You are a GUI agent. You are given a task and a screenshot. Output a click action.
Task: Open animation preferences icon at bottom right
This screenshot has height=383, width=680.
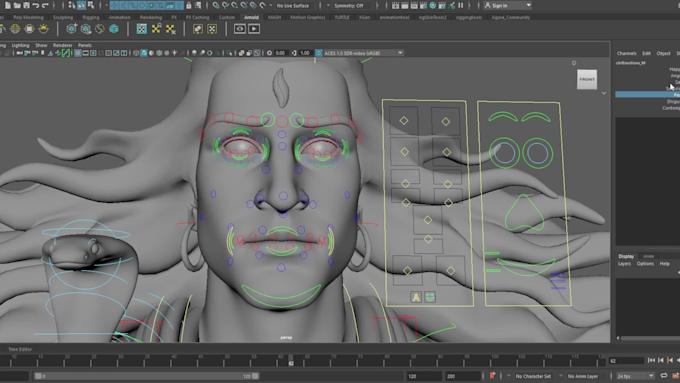675,376
